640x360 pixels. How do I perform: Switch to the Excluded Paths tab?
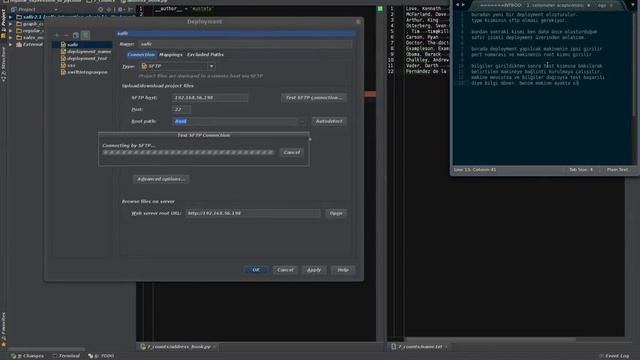205,55
